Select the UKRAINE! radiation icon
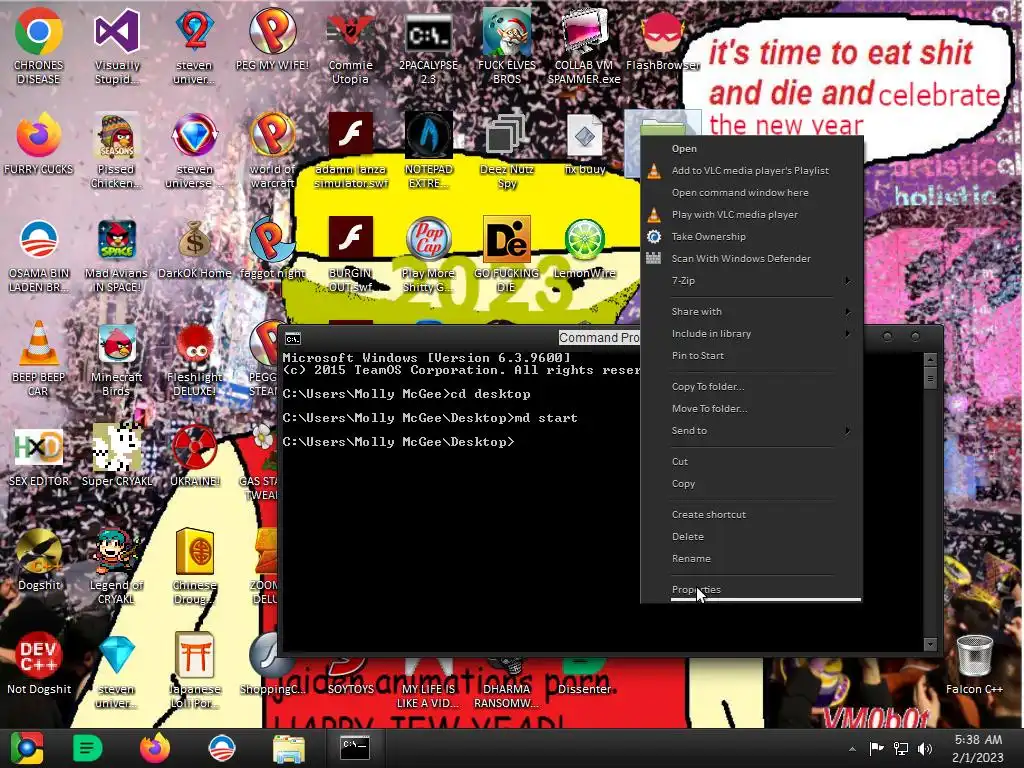The height and width of the screenshot is (768, 1024). point(195,456)
